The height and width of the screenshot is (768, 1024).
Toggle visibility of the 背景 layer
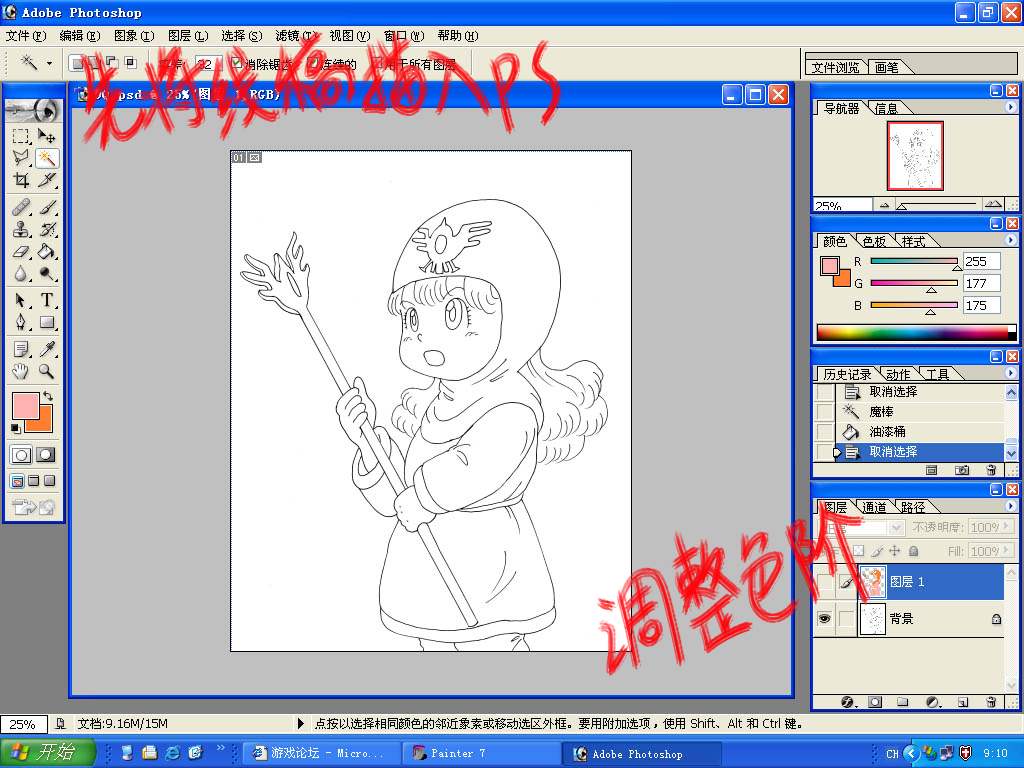(825, 618)
